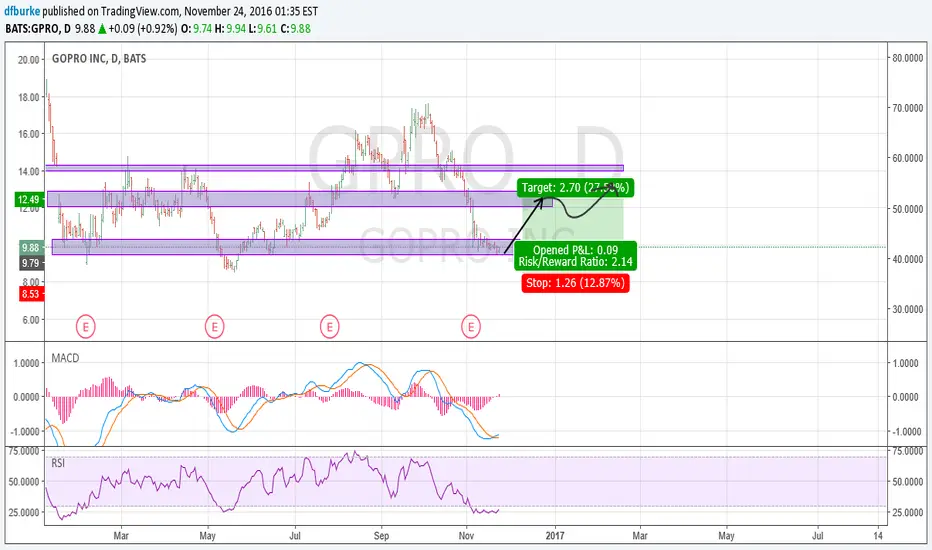Click the C:9.88 close value
The image size is (932, 550).
point(295,29)
